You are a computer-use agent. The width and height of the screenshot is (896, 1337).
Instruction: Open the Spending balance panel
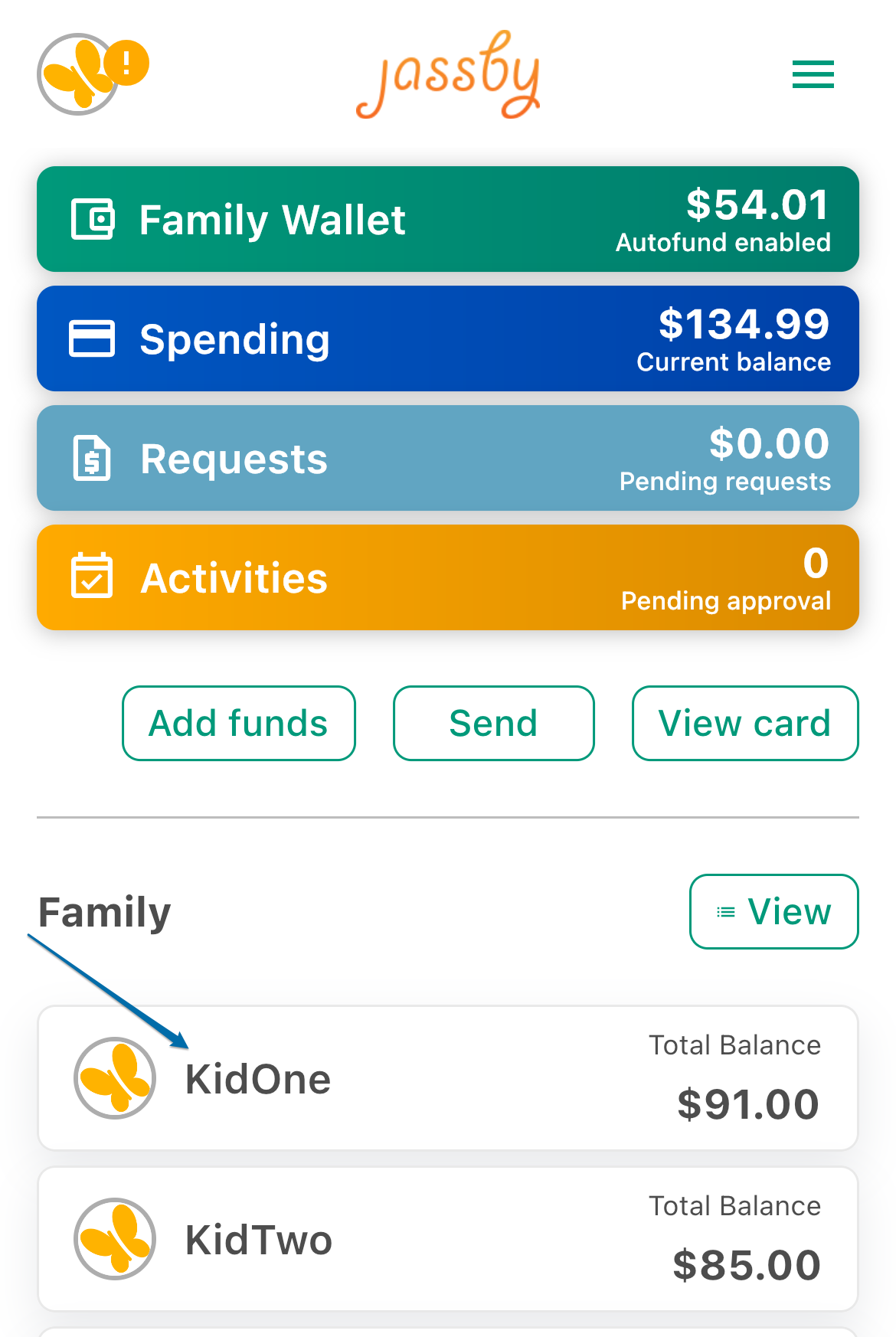point(448,338)
